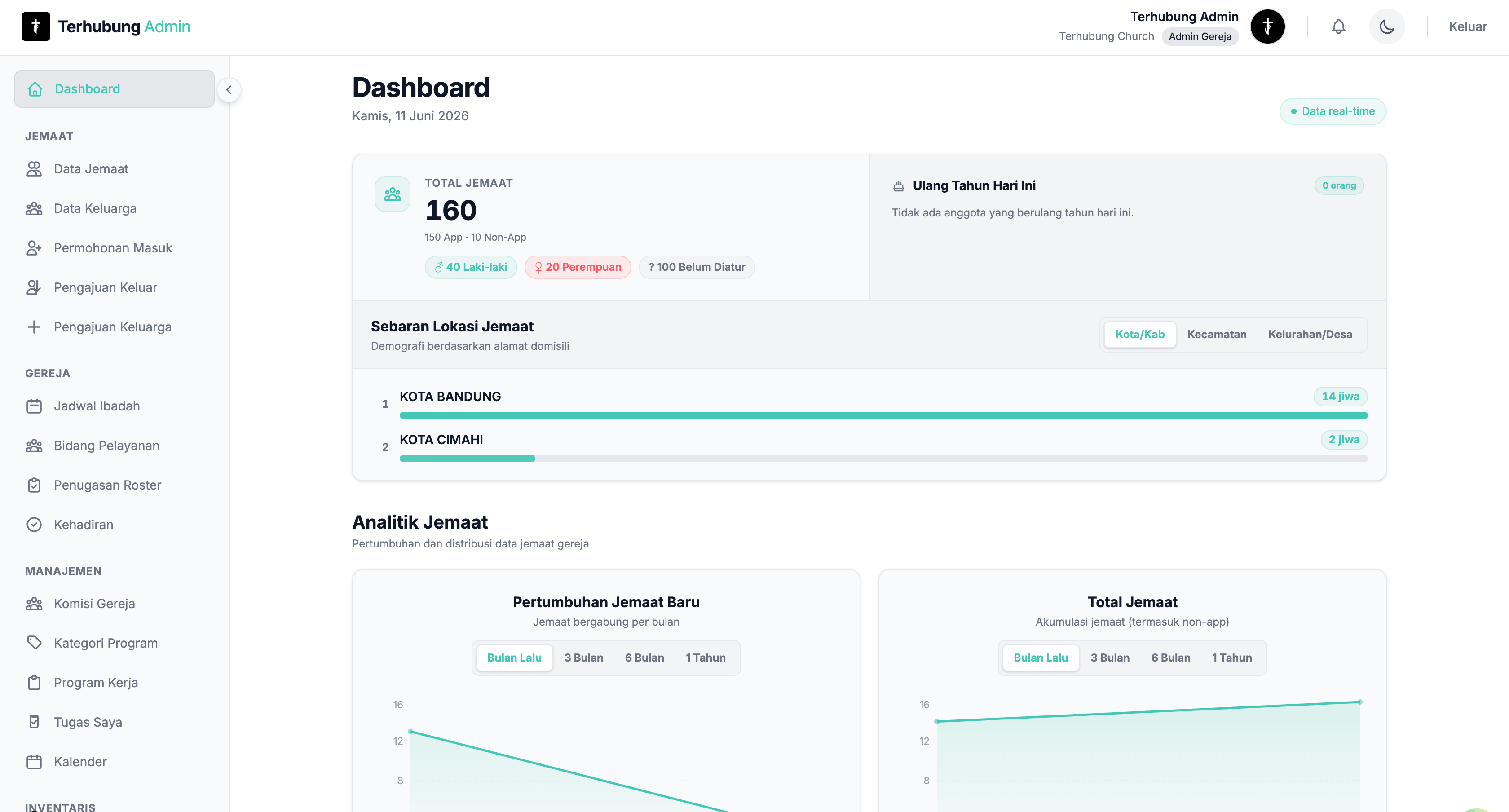
Task: Open Penugasan Roster label
Action: pos(107,485)
